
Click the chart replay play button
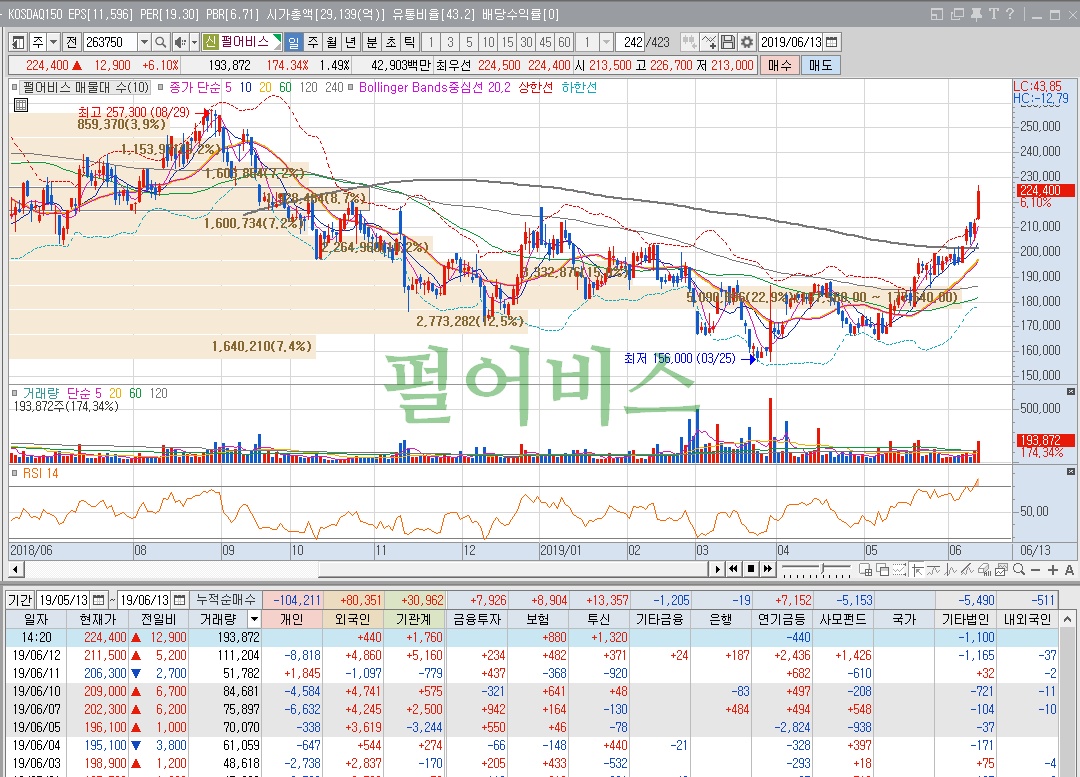click(x=717, y=569)
